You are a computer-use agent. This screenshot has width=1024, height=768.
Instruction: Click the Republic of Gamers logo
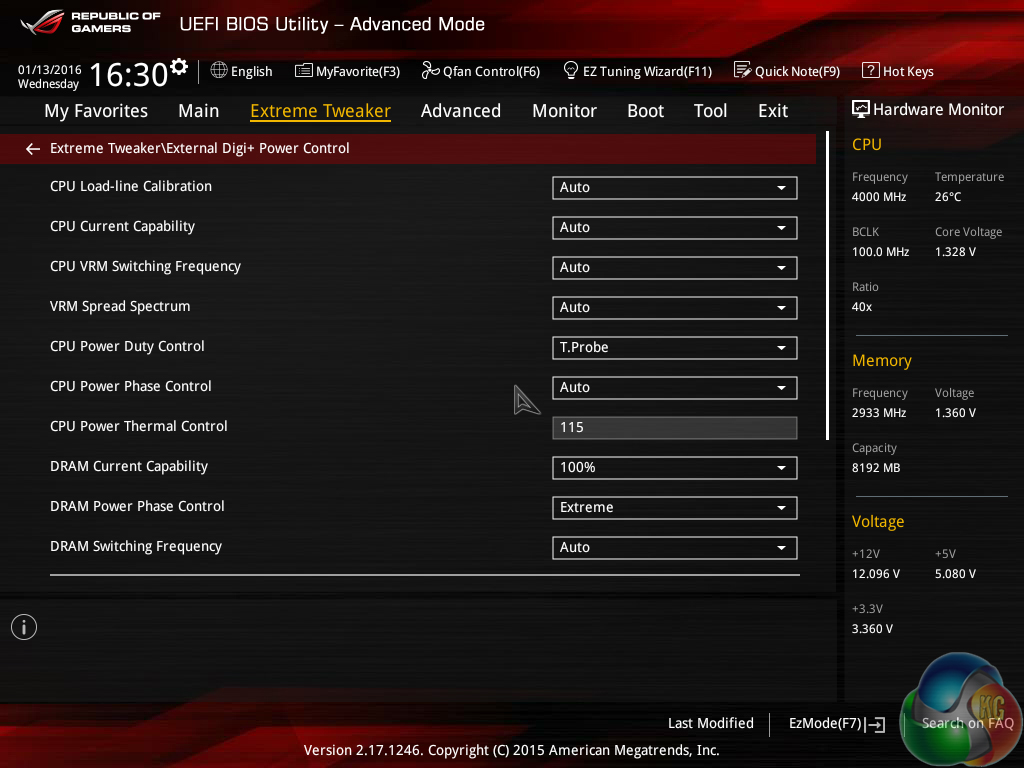(90, 22)
